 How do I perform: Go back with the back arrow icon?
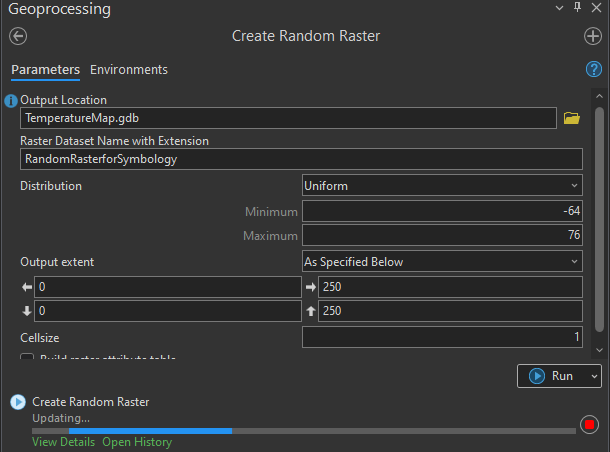pos(18,37)
